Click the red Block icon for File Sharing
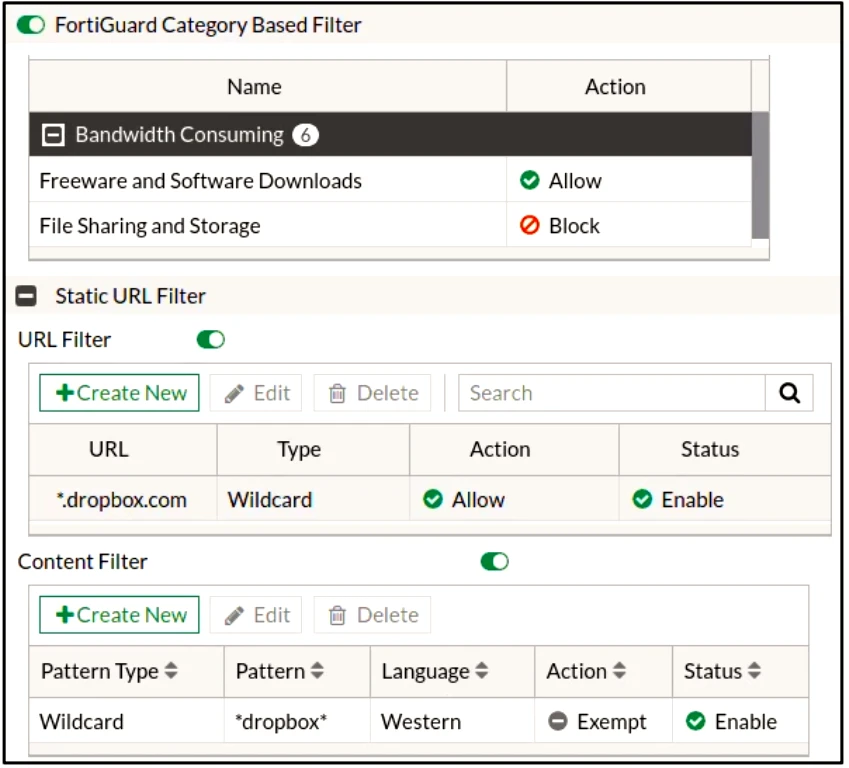 point(530,226)
